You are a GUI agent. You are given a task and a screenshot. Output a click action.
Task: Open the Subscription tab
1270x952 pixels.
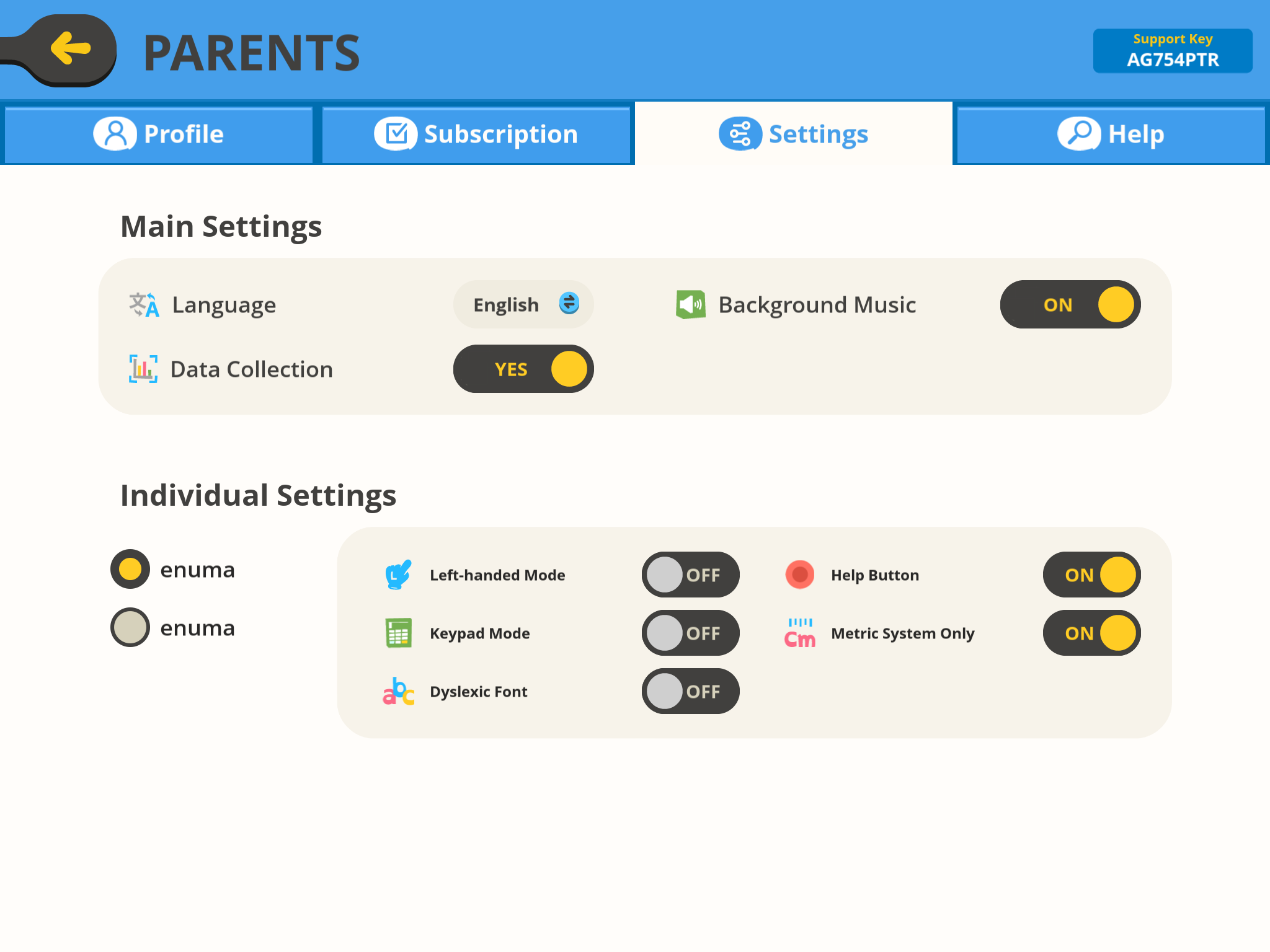[476, 134]
